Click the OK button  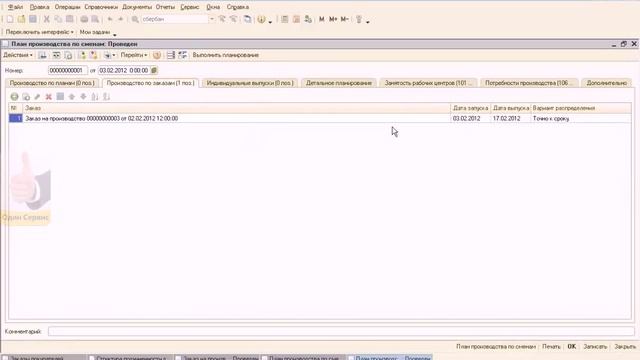tap(572, 347)
